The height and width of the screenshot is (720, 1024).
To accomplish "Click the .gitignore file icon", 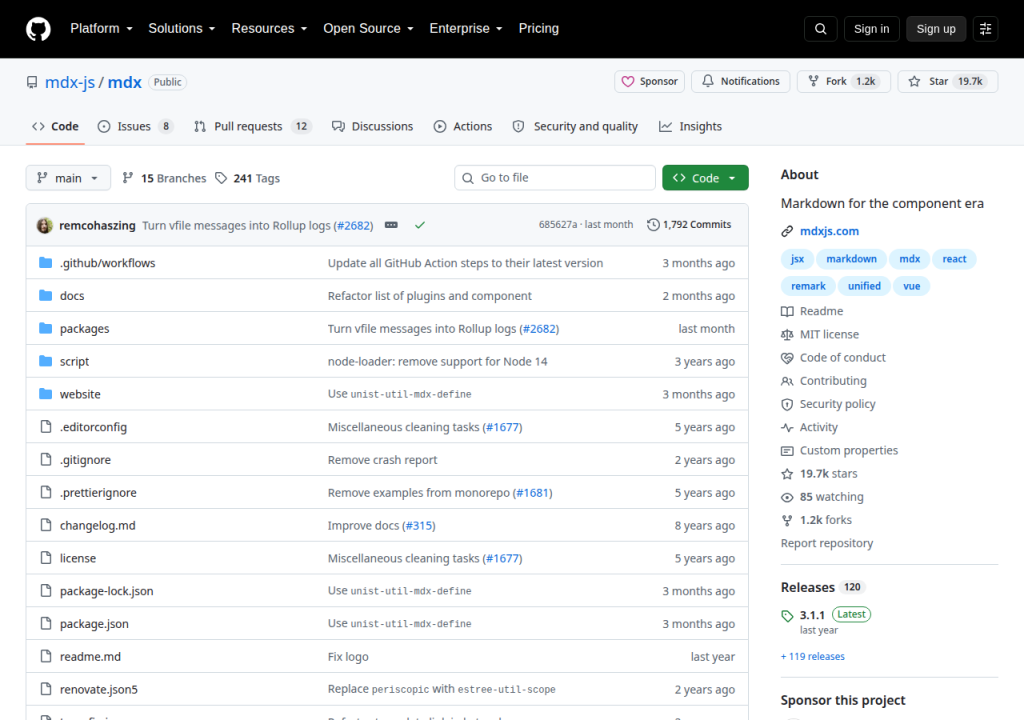I will [46, 459].
